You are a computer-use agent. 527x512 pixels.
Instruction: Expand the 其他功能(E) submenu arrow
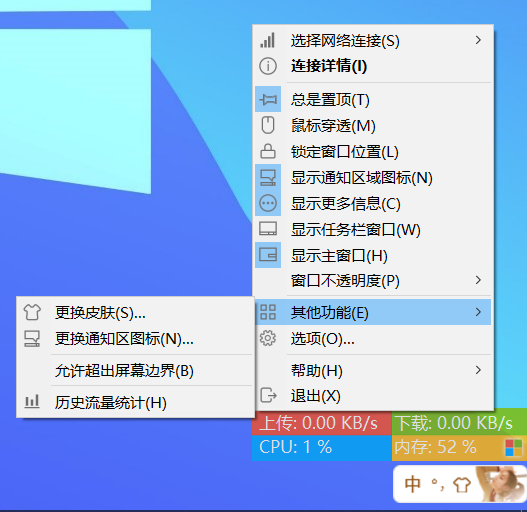click(x=478, y=312)
